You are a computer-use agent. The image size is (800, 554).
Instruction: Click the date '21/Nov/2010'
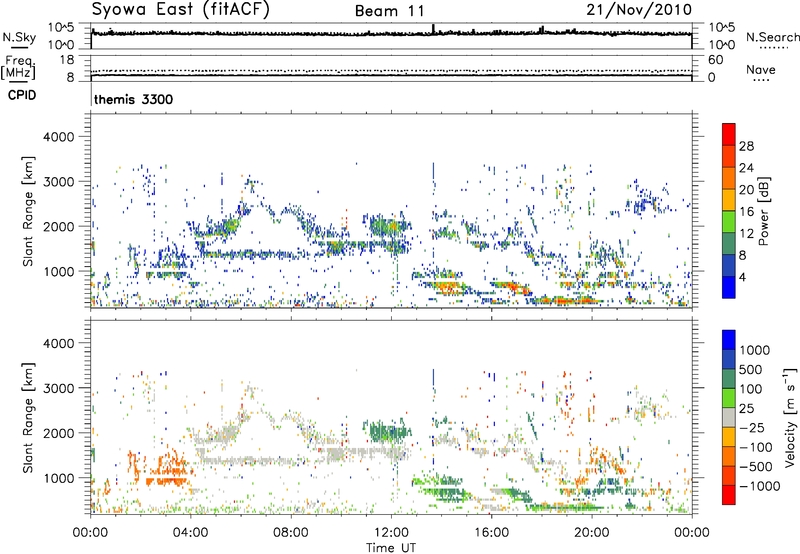639,10
